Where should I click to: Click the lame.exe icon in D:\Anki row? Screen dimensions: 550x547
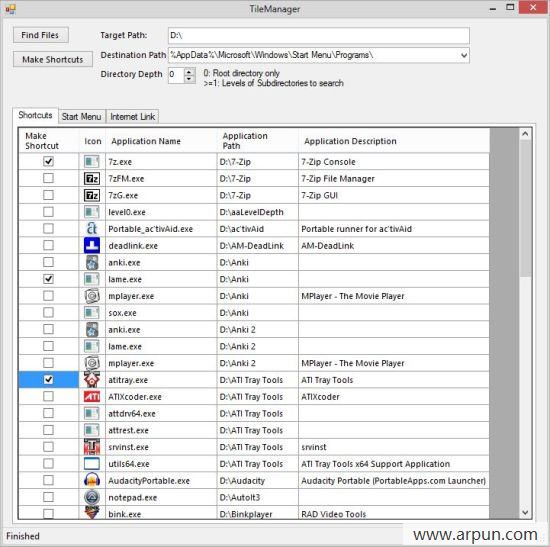point(92,279)
